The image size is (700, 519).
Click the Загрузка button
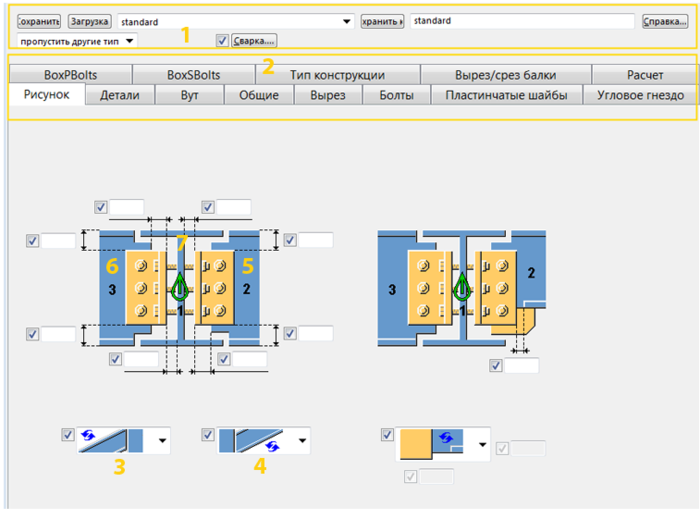tap(89, 21)
